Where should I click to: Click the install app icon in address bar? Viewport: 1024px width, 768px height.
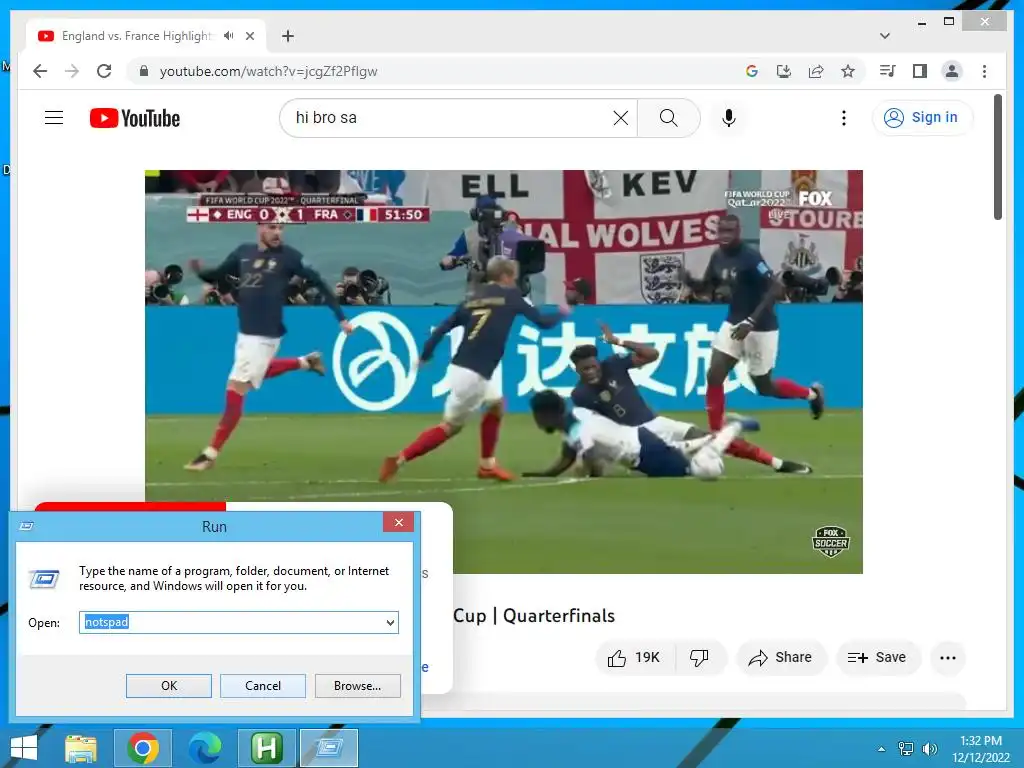click(784, 71)
